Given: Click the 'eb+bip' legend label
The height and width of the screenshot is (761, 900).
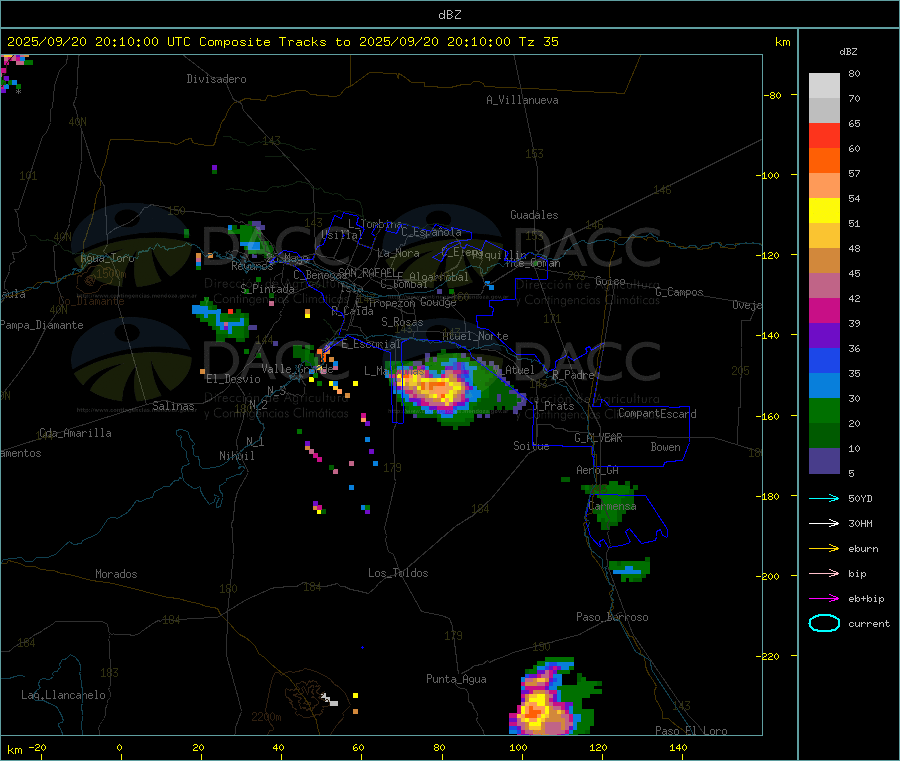Looking at the screenshot, I should [x=866, y=599].
